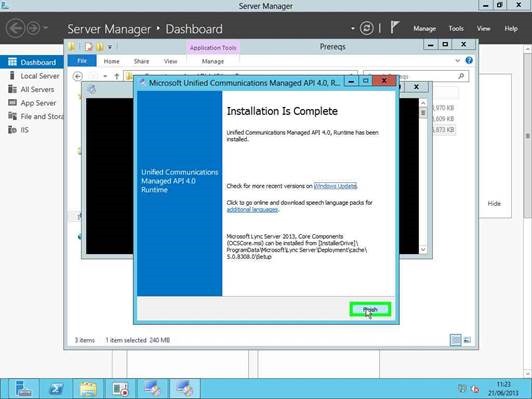Image resolution: width=532 pixels, height=399 pixels.
Task: Click the IIS role icon
Action: point(12,130)
